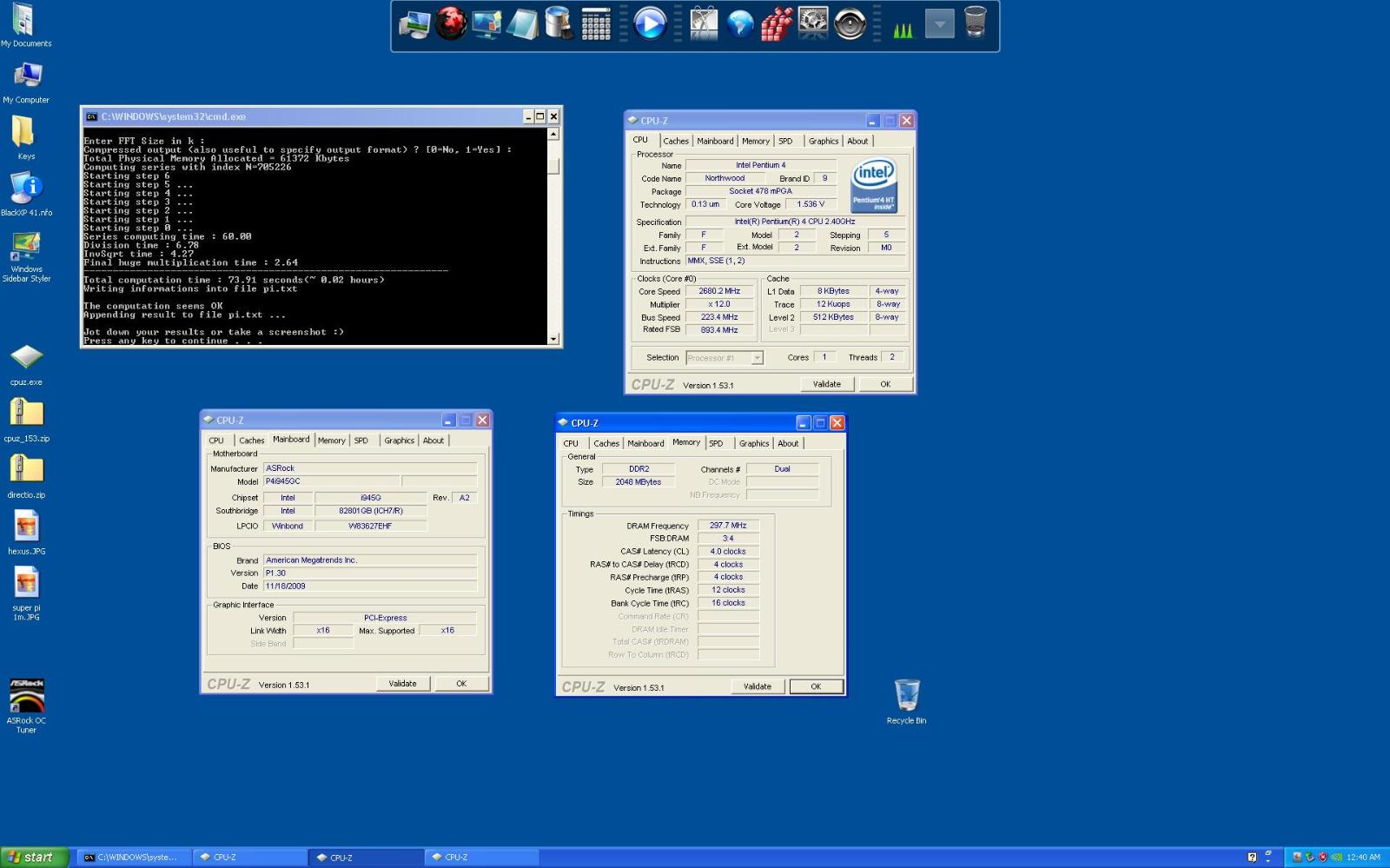Open super pi 1m.JPG image file
The width and height of the screenshot is (1390, 868).
[x=26, y=593]
